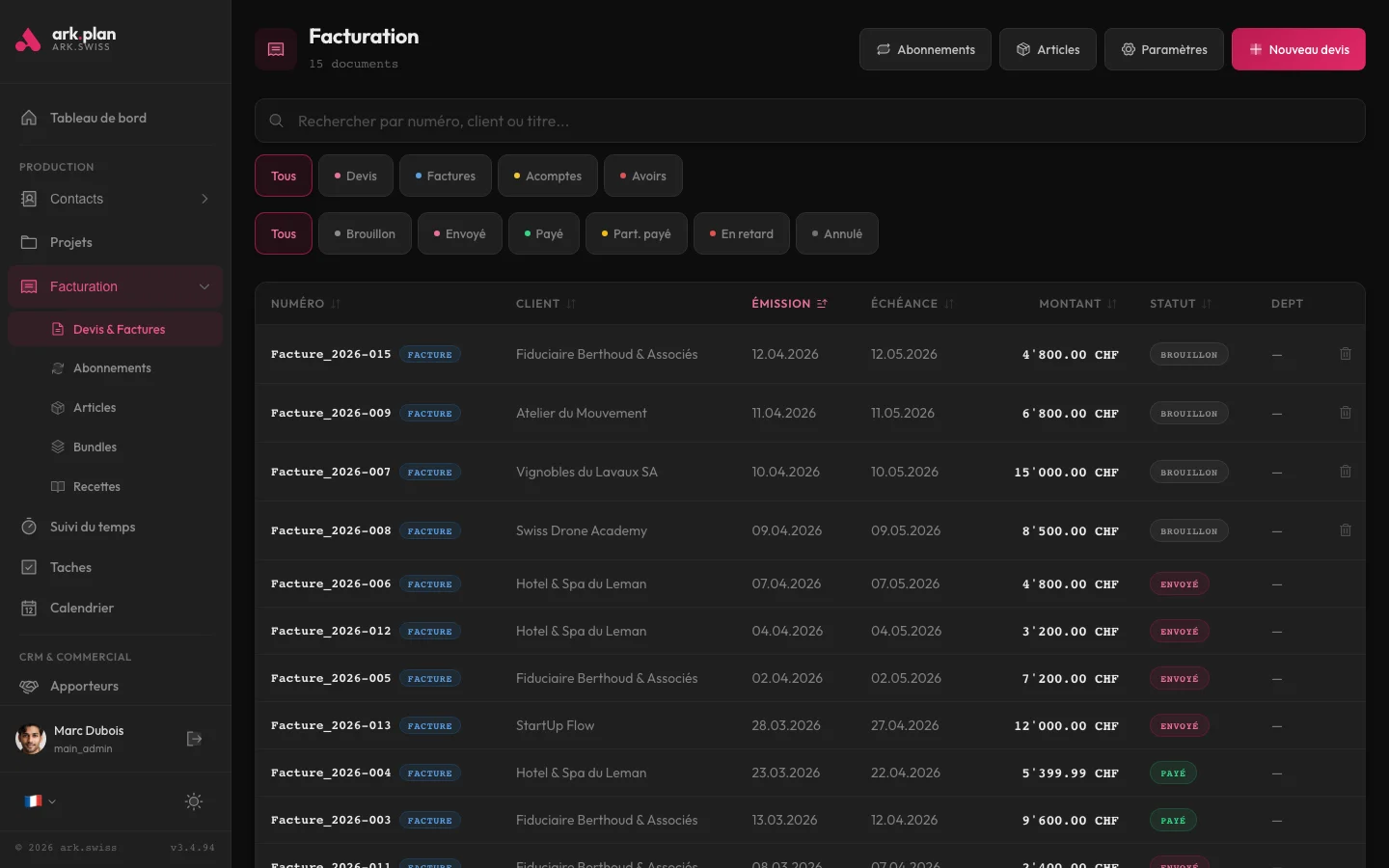1389x868 pixels.
Task: Click the magnifier icon in the search bar
Action: 277,121
